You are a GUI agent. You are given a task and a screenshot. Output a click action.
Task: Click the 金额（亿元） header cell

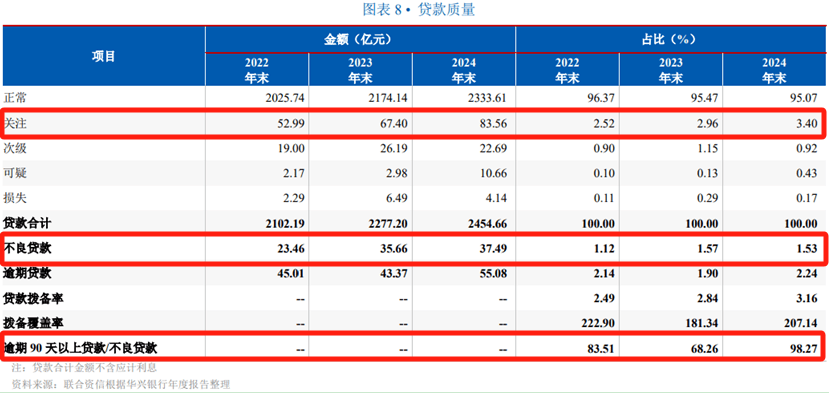[x=360, y=39]
